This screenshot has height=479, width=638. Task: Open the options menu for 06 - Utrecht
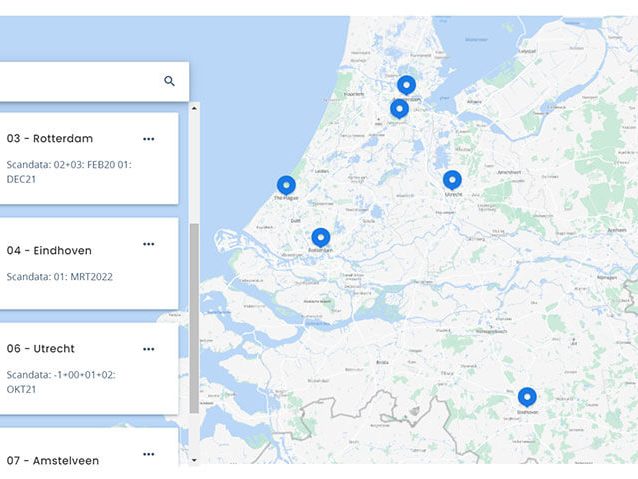149,349
